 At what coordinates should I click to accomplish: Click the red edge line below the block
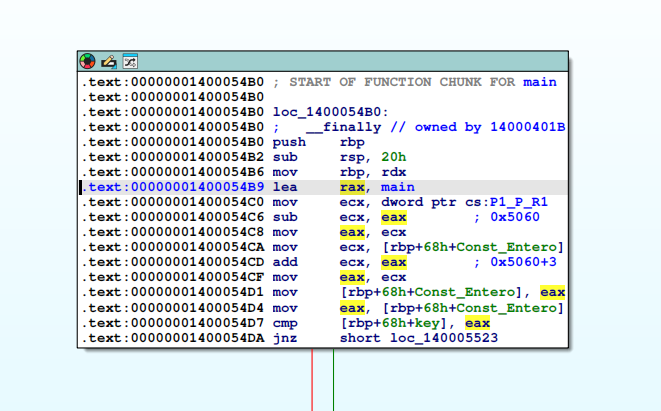tap(312, 380)
